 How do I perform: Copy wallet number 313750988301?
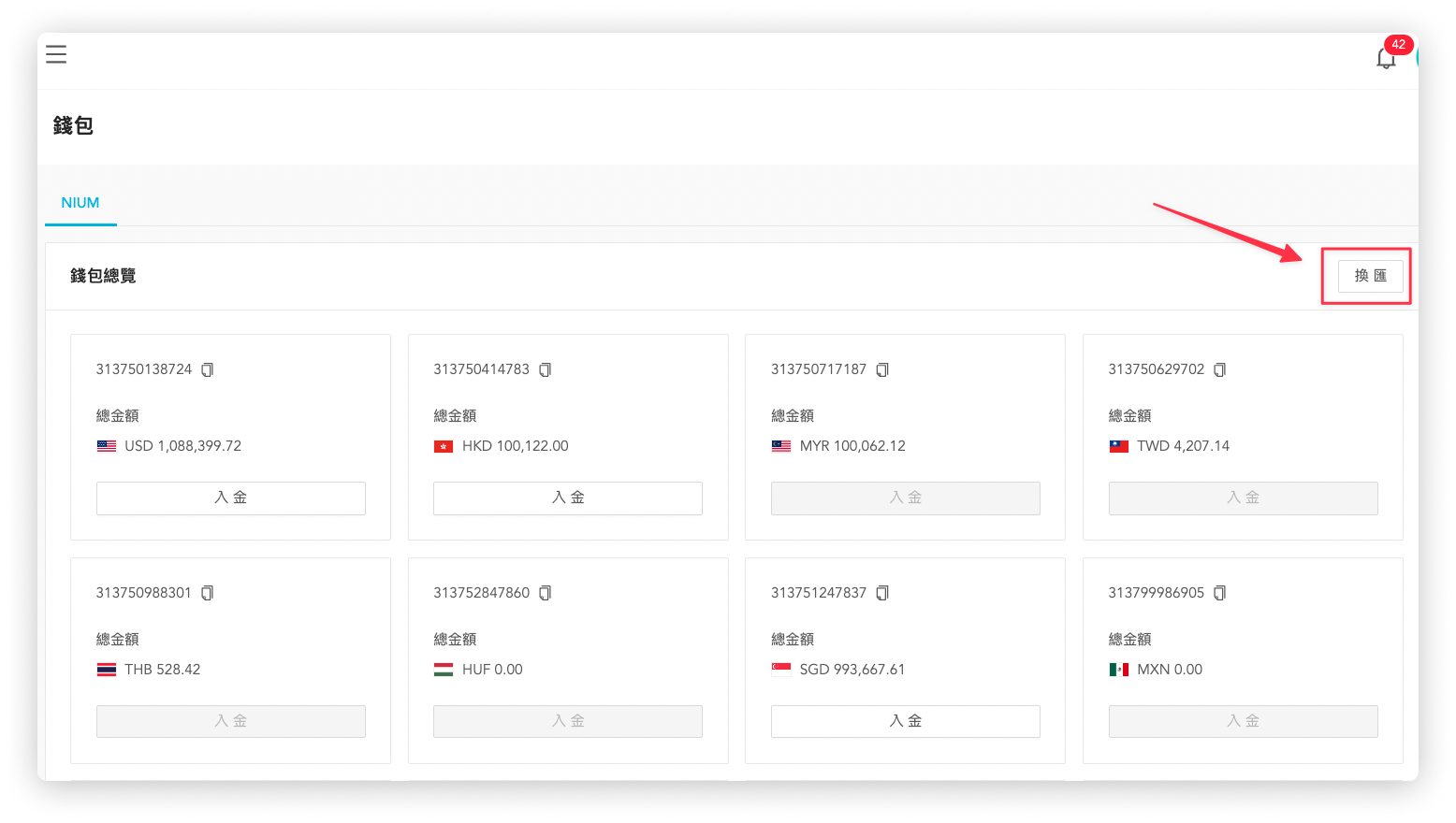click(208, 593)
